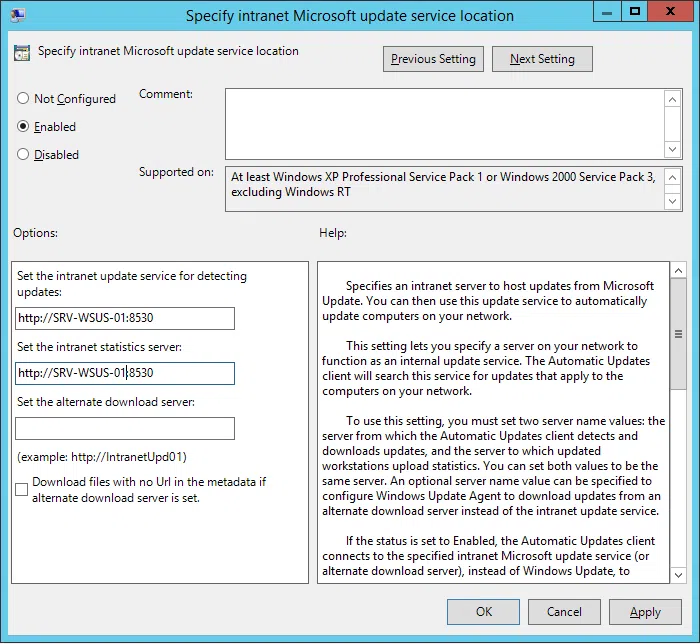The width and height of the screenshot is (700, 644).
Task: Click the alternate download server field
Action: pos(125,429)
